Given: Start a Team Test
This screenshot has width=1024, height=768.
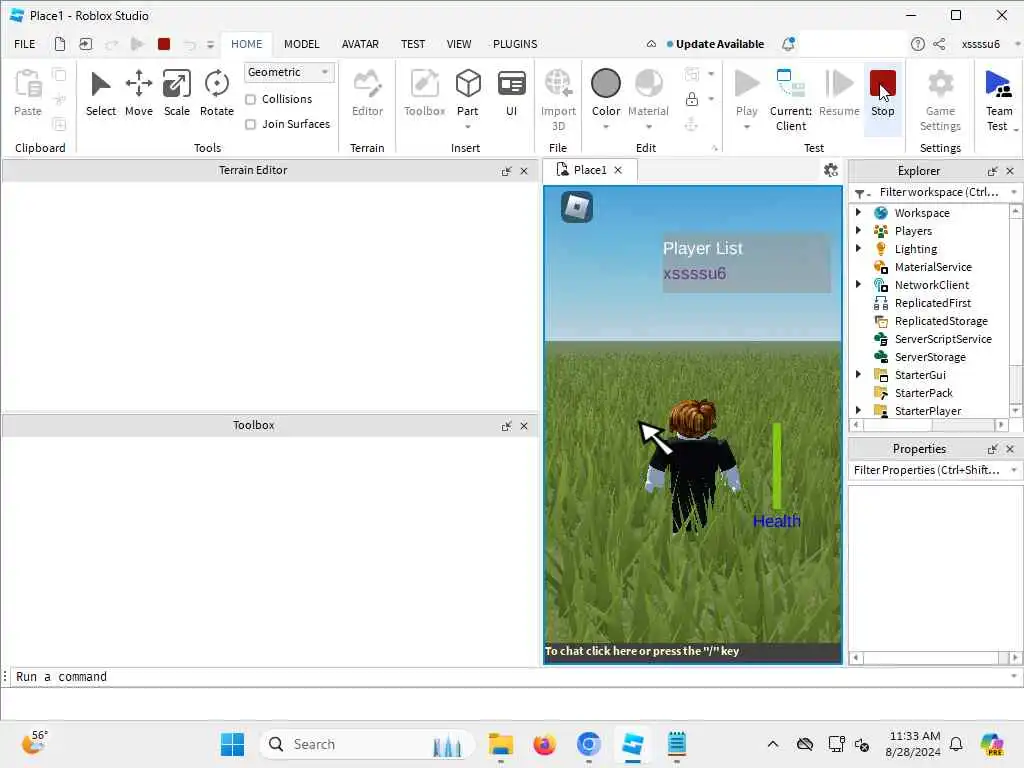Looking at the screenshot, I should (x=999, y=100).
